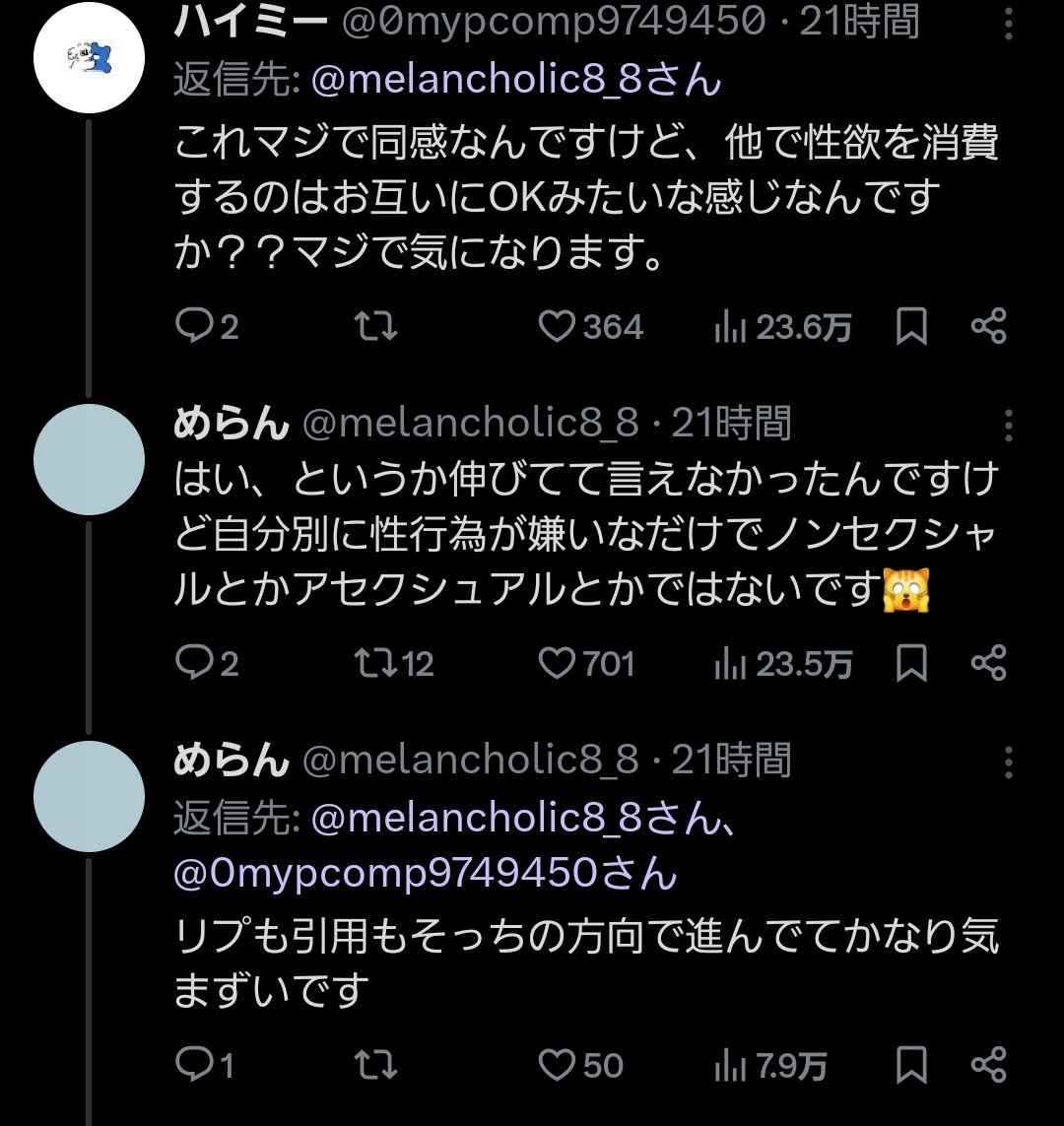The height and width of the screenshot is (1126, 1064).
Task: Retweet ハイミー's post
Action: point(375,327)
